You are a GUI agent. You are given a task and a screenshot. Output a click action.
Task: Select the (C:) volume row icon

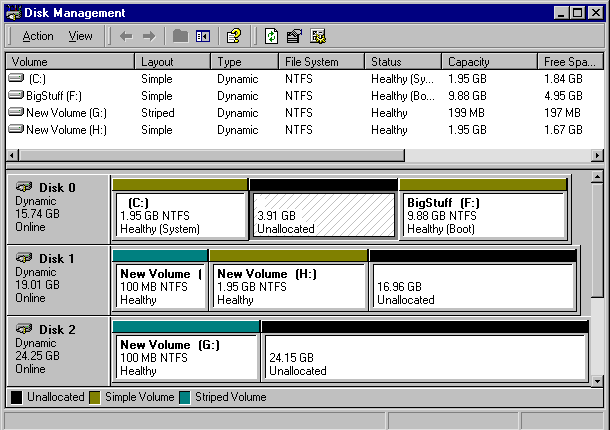point(16,78)
